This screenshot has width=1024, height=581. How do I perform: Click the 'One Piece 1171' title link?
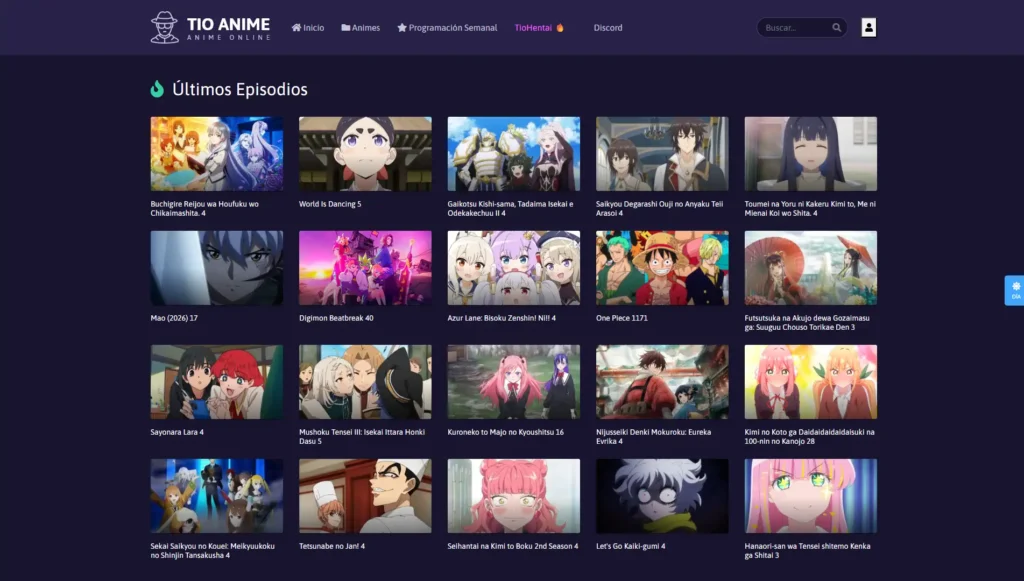point(622,318)
